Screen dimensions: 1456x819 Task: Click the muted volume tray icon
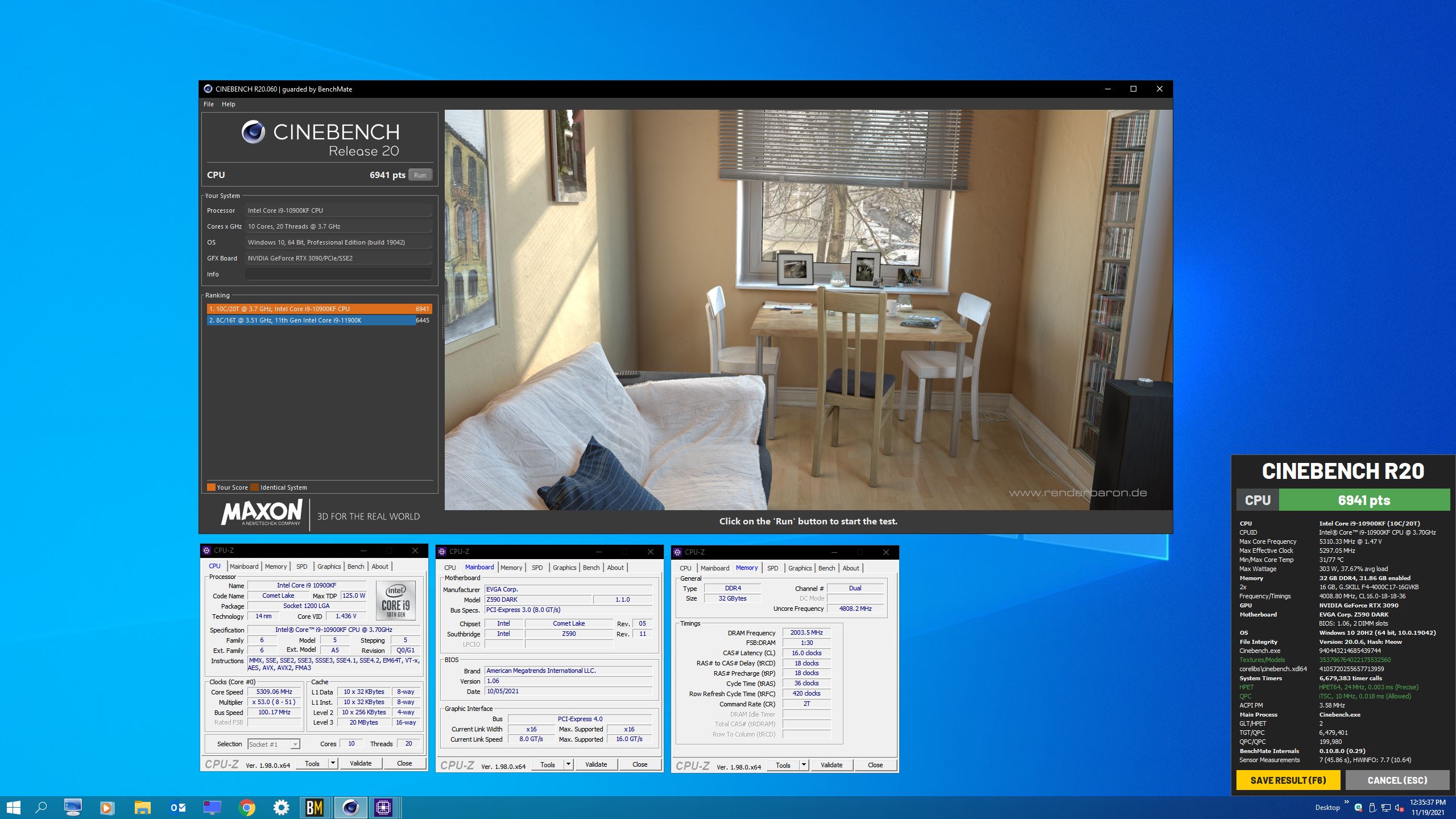[x=1400, y=808]
